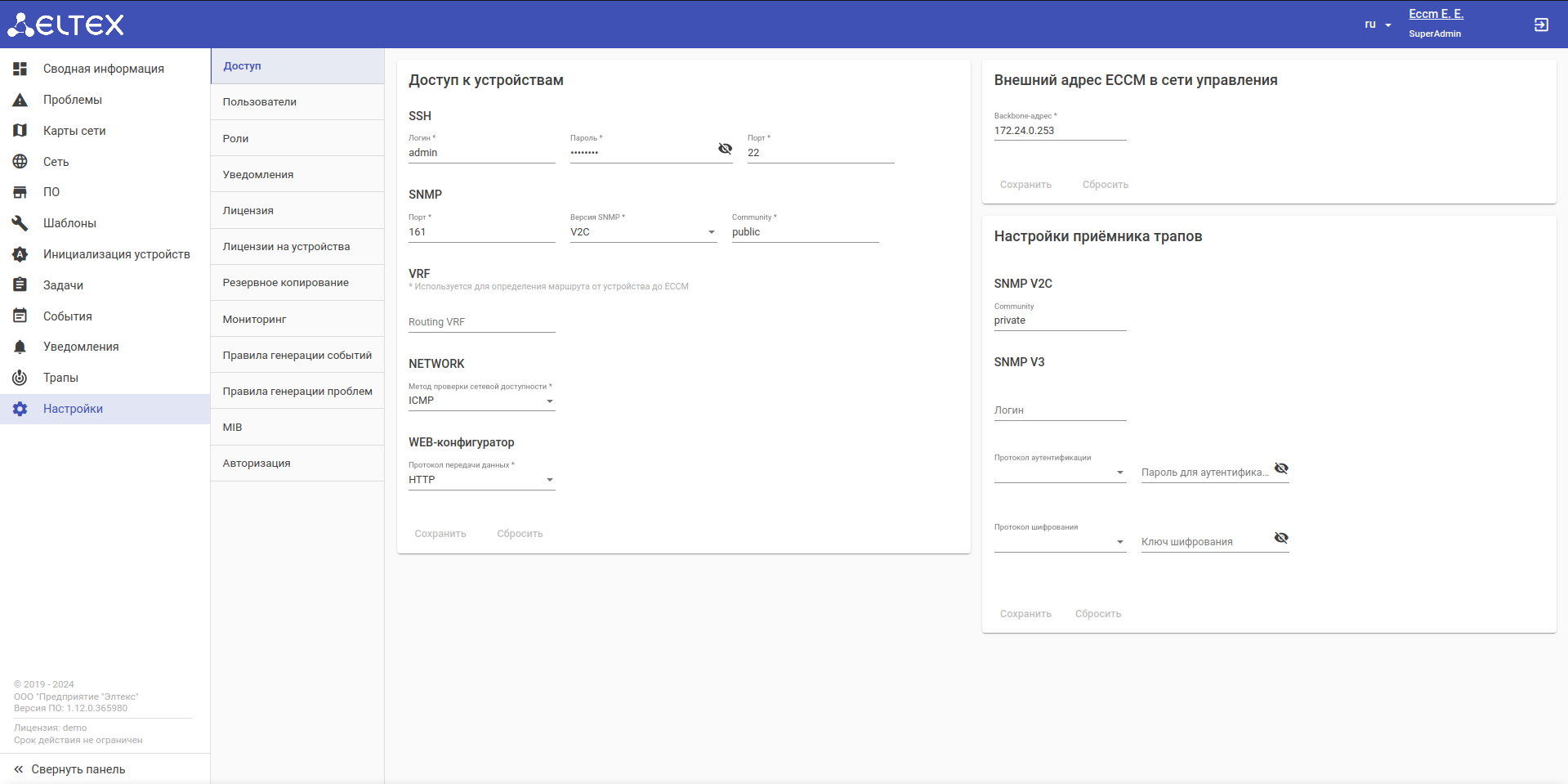Show the SSH password
Screen dimensions: 1568x784
[725, 149]
